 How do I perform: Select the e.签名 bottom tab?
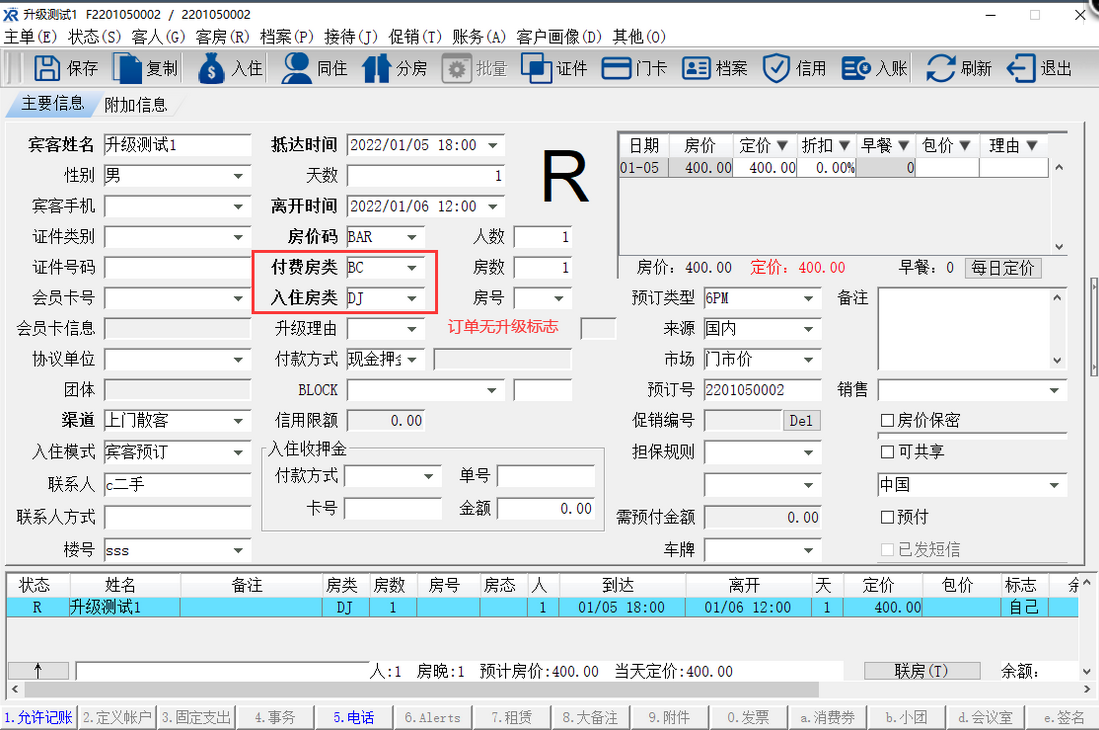point(1064,717)
